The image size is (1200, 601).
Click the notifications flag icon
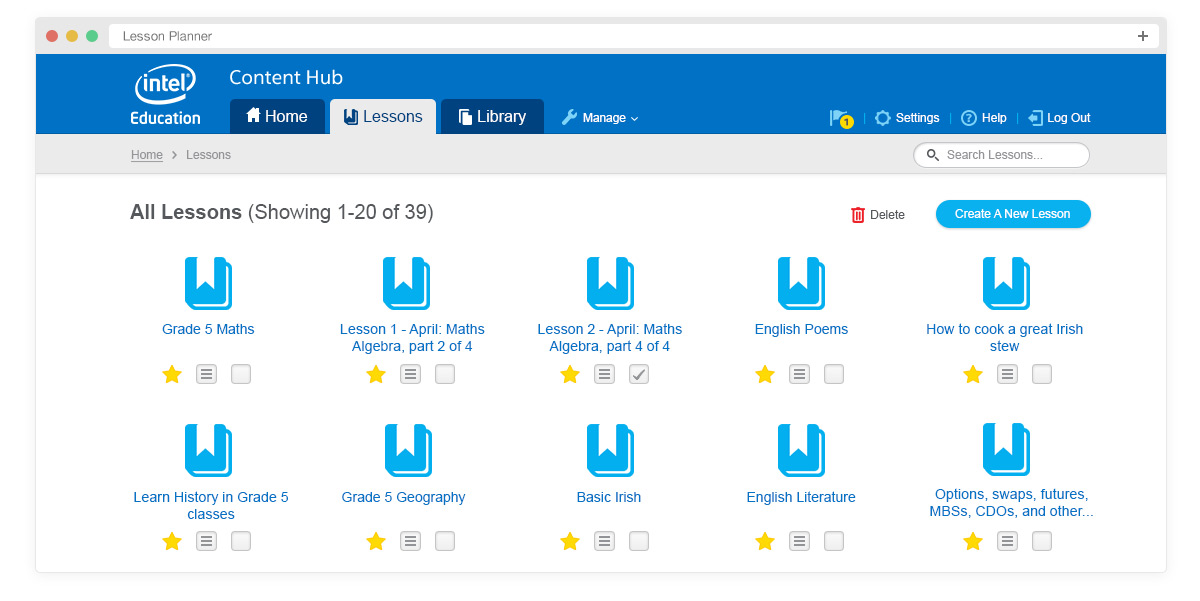pyautogui.click(x=840, y=117)
